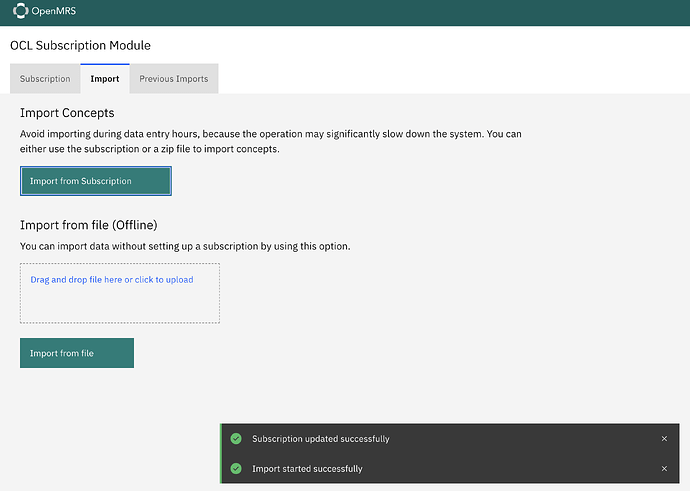
Task: Click the Import from file button
Action: (x=77, y=353)
